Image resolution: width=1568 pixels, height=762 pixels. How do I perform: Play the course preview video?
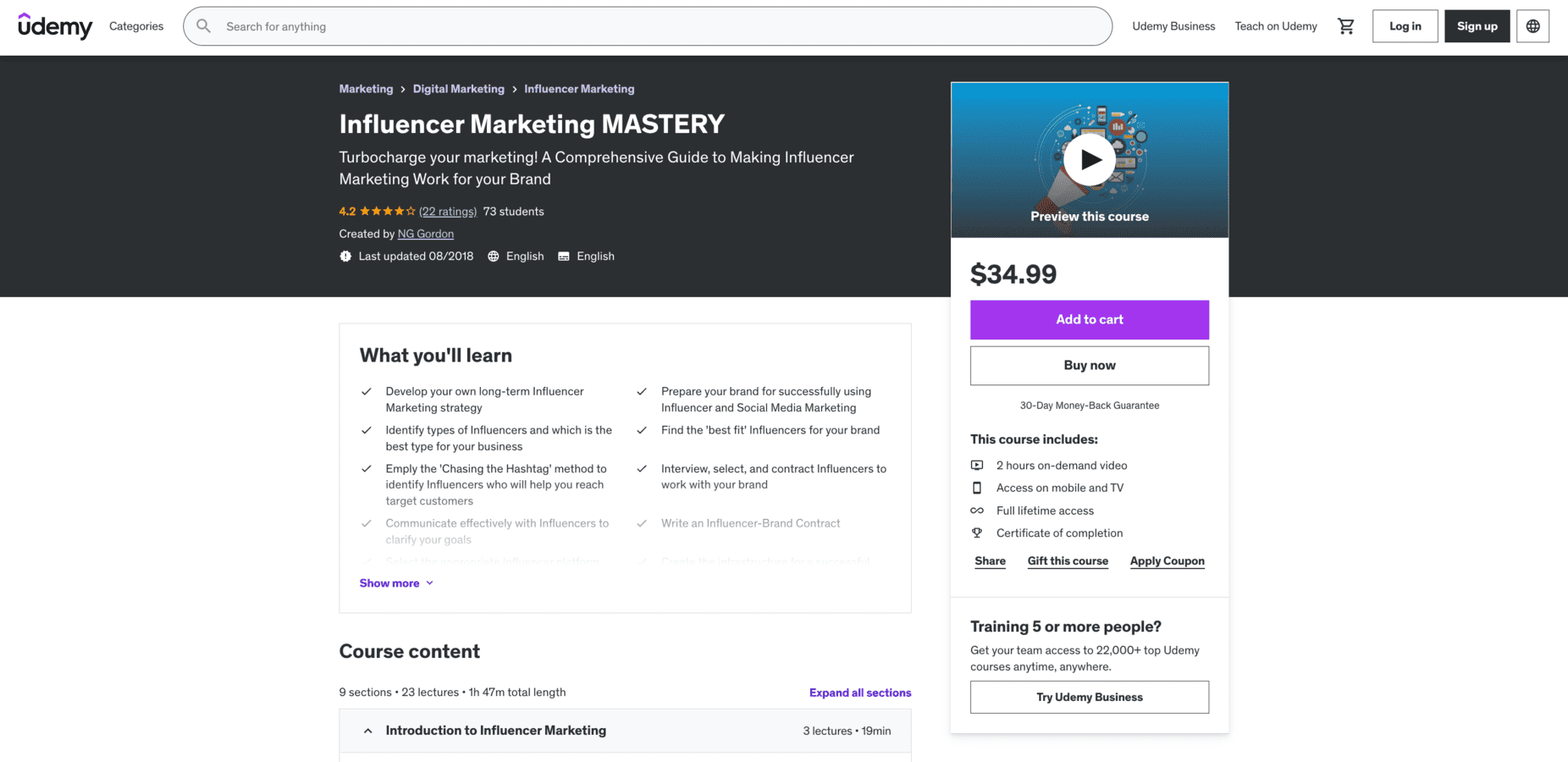tap(1090, 159)
